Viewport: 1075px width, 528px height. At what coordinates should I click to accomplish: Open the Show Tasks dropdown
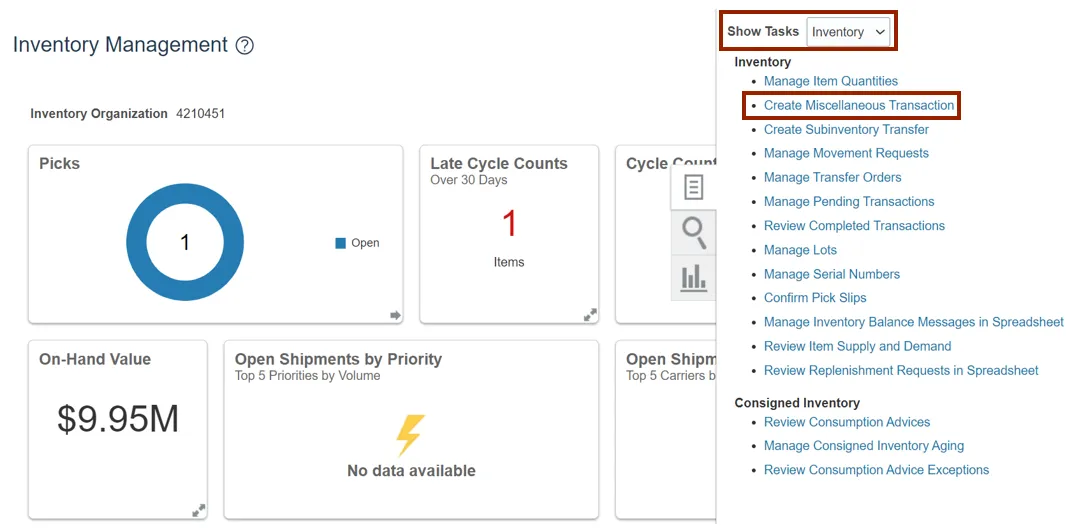coord(848,32)
